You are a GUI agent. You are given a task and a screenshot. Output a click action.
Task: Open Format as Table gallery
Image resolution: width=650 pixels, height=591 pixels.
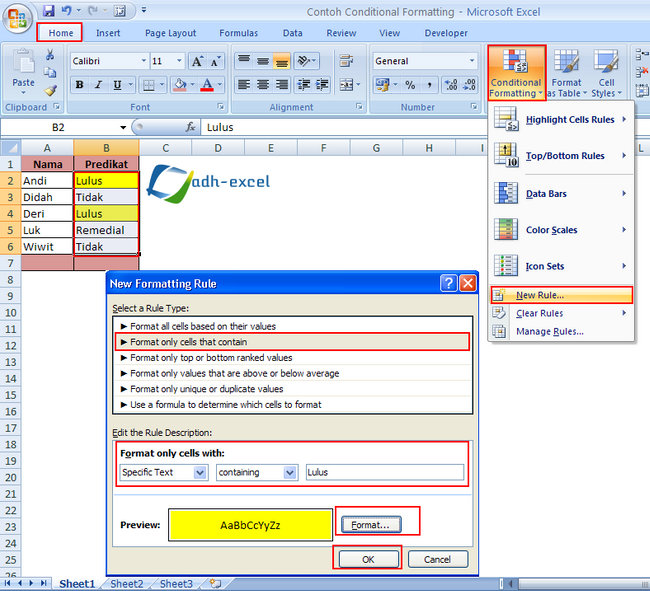(567, 73)
